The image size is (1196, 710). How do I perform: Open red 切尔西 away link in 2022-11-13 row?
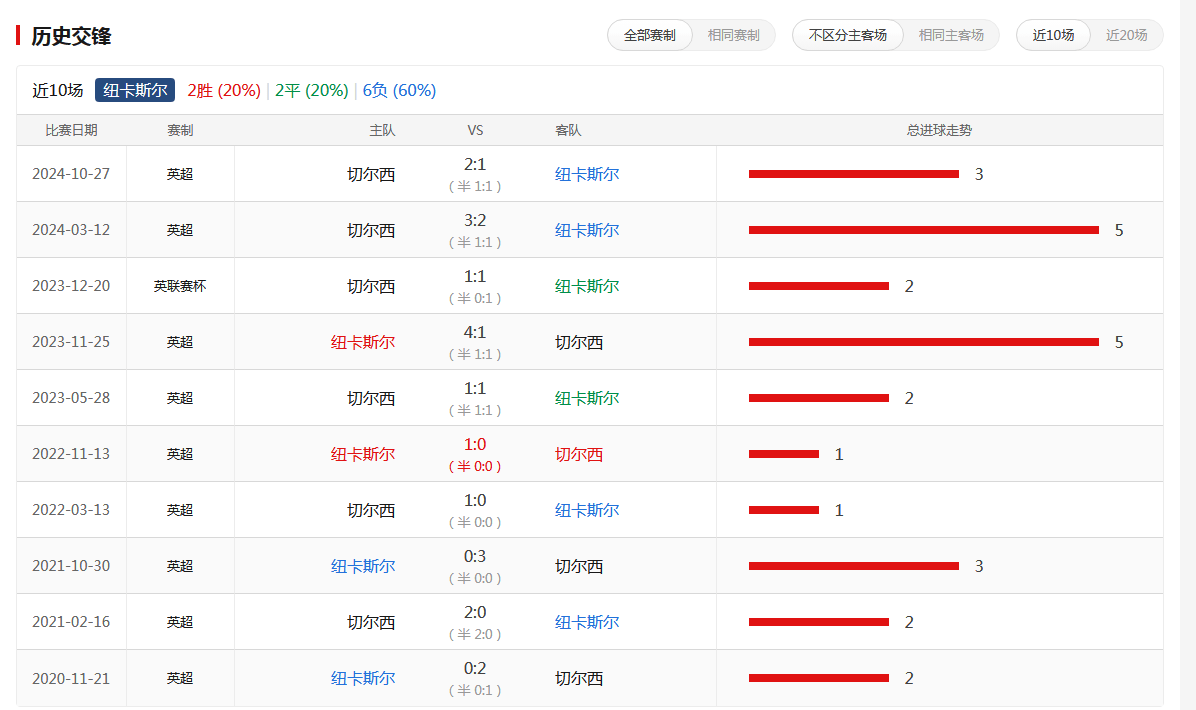point(579,455)
